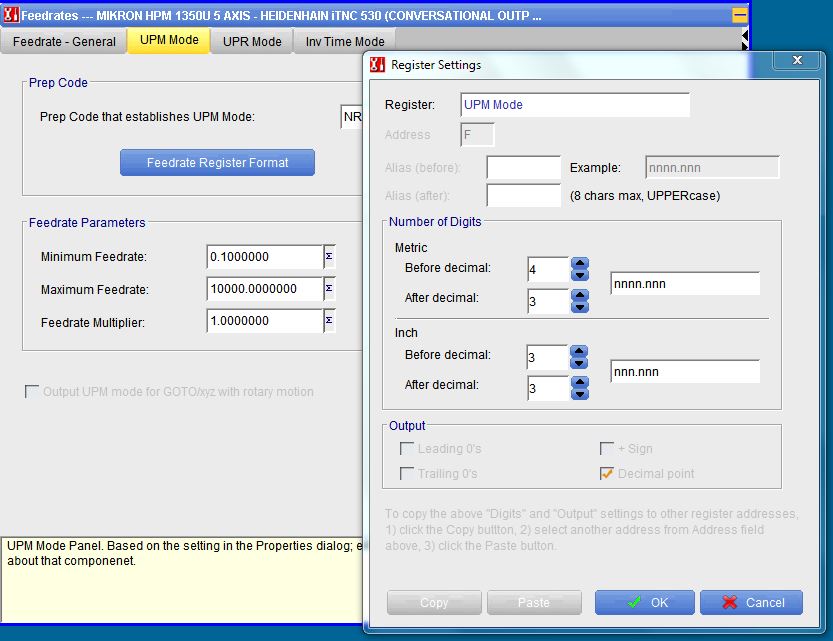Click the Feedrate Multiplier input field

(265, 321)
